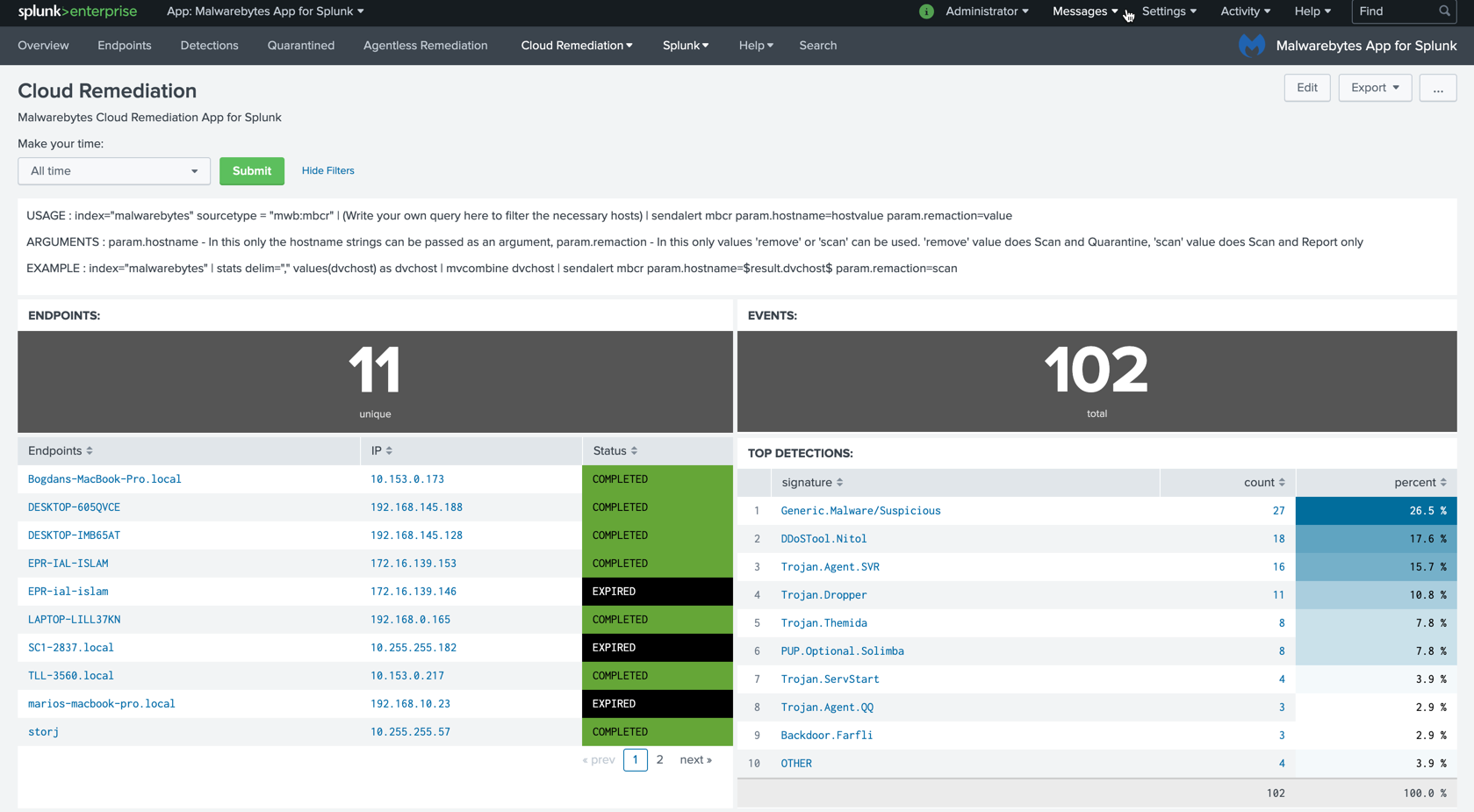
Task: Click the more actions ellipsis button
Action: pos(1438,88)
